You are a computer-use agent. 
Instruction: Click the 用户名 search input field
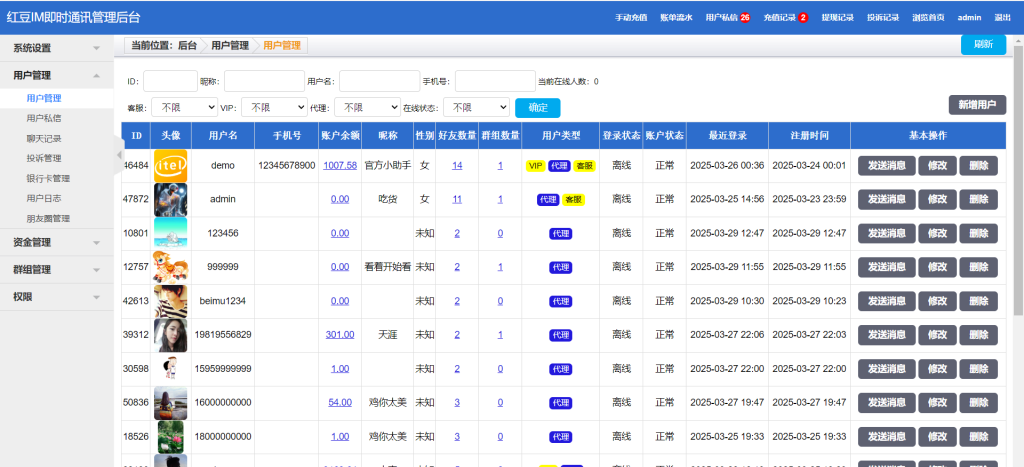pyautogui.click(x=379, y=81)
